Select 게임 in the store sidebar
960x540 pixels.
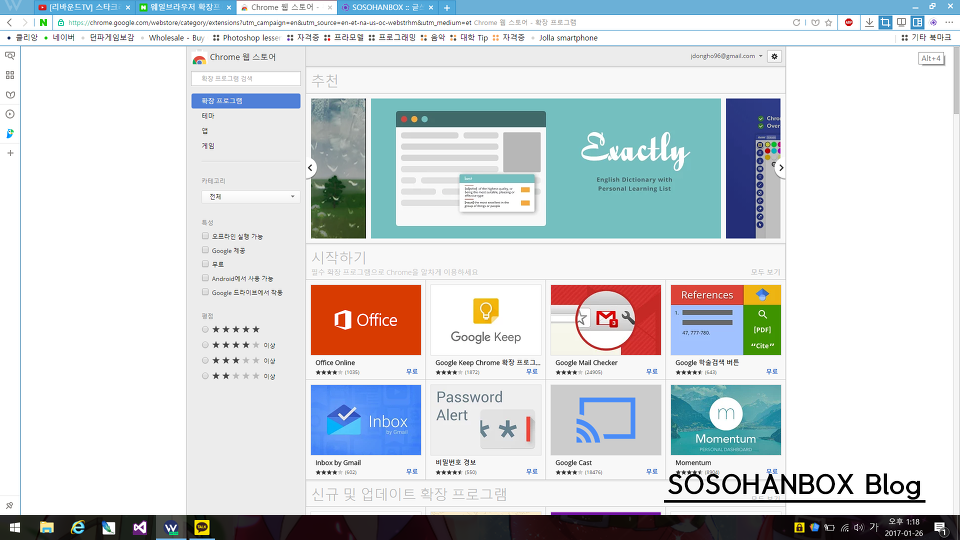point(208,146)
